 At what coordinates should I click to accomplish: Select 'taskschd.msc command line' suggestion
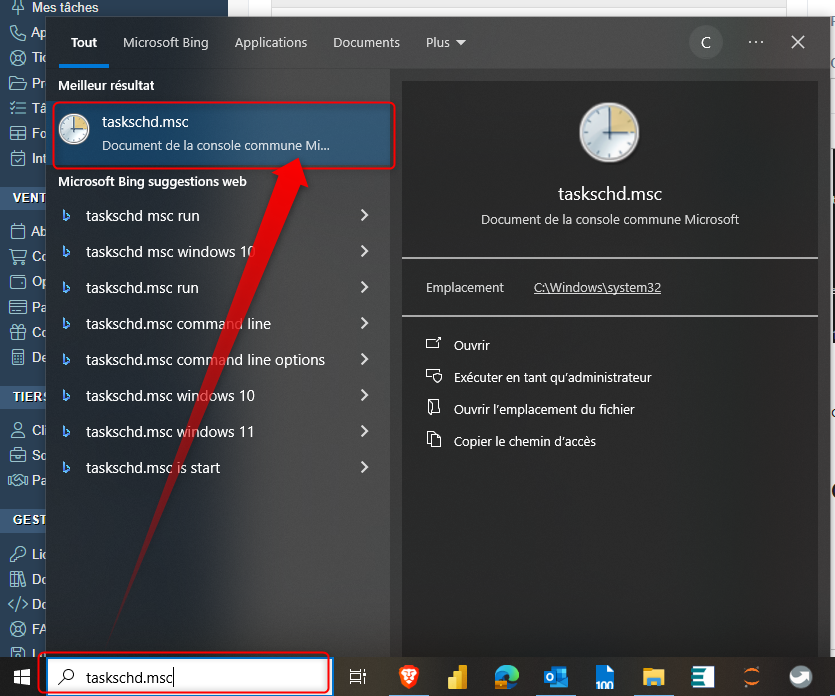coord(178,324)
